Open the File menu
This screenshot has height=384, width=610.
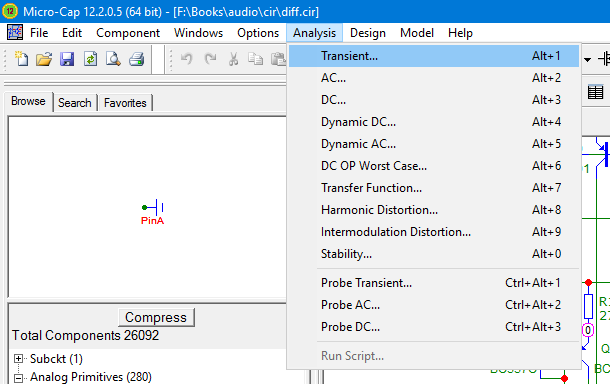point(39,33)
